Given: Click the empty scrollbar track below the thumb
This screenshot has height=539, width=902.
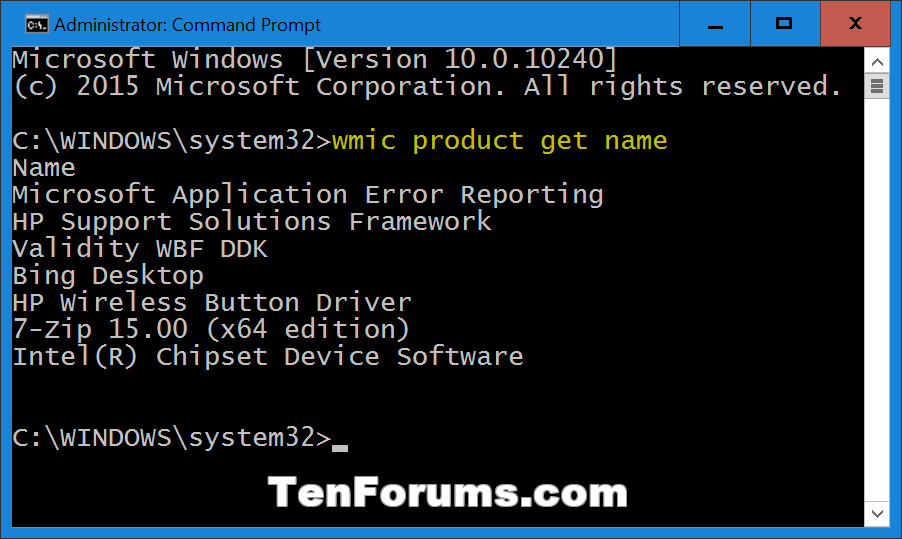Looking at the screenshot, I should [x=877, y=299].
